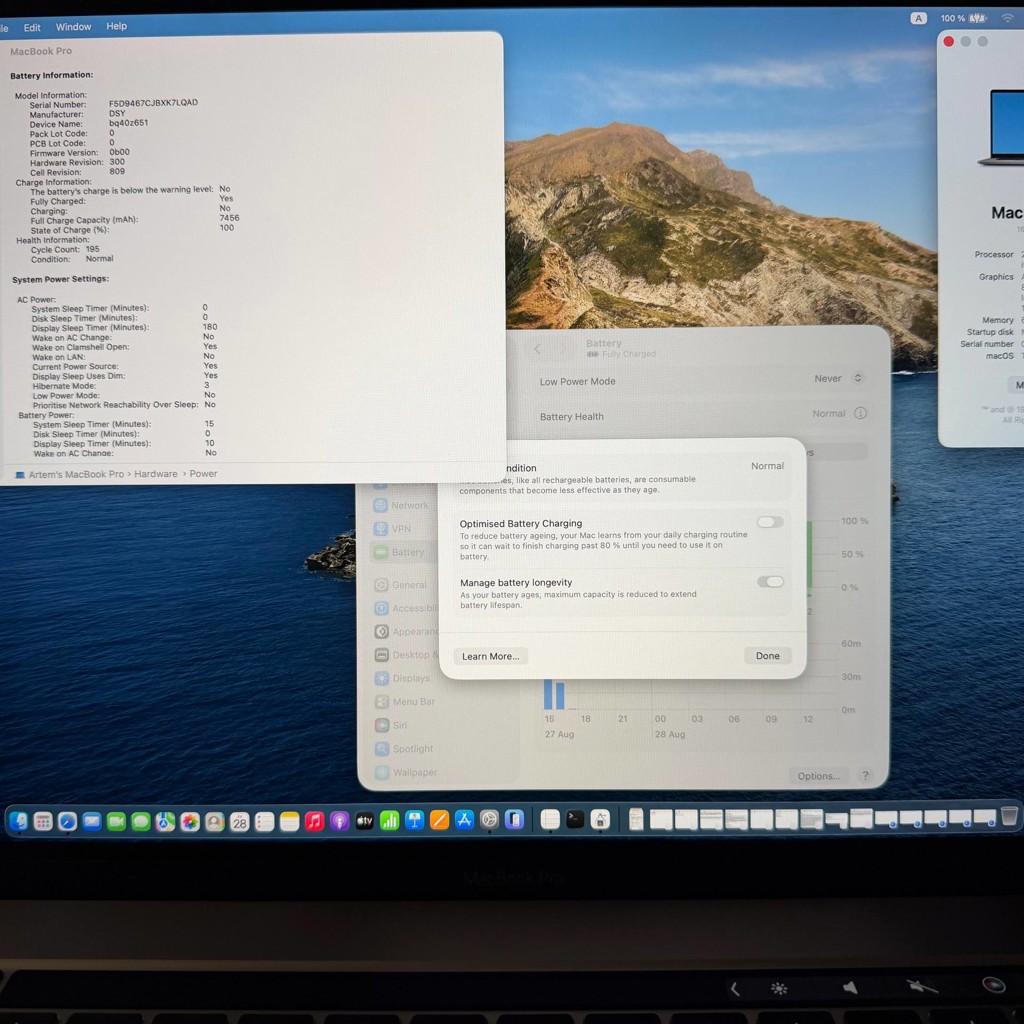Open Photos from the Dock

point(190,821)
